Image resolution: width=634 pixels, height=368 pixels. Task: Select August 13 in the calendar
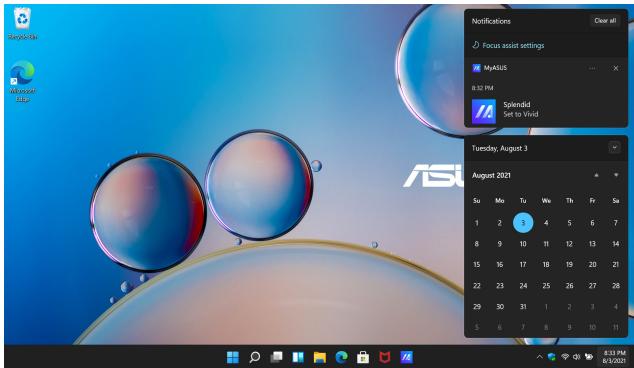point(592,244)
